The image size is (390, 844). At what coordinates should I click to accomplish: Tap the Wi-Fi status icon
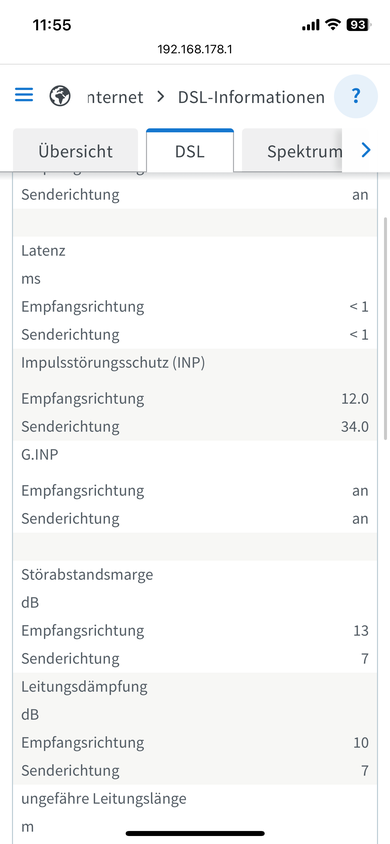tap(334, 24)
